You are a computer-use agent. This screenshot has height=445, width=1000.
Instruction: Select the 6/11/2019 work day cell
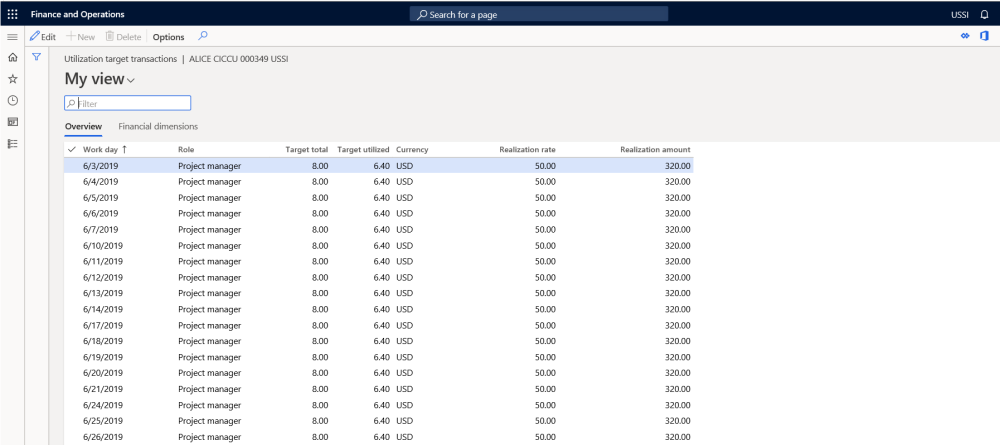(x=103, y=261)
